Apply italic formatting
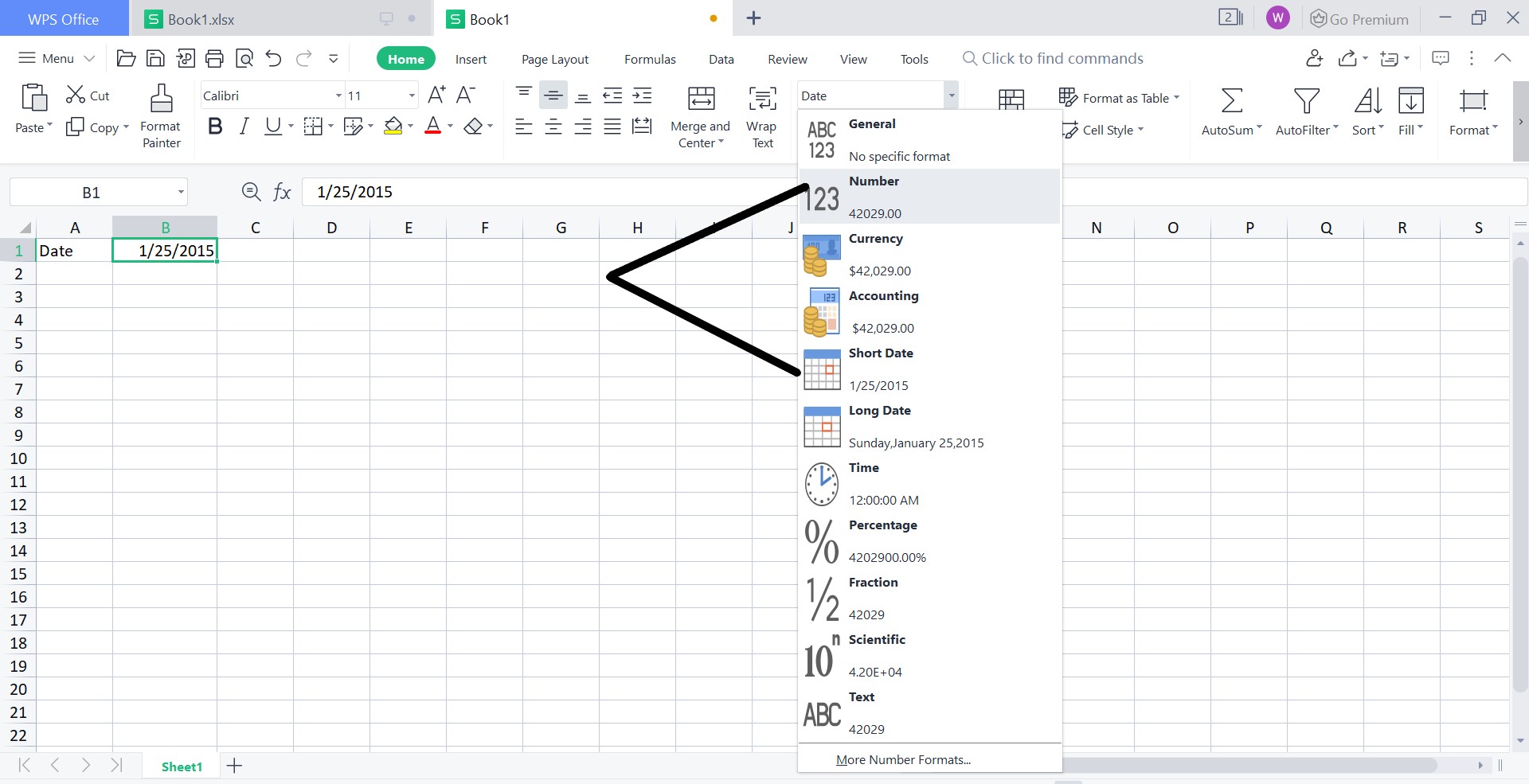 (x=244, y=126)
